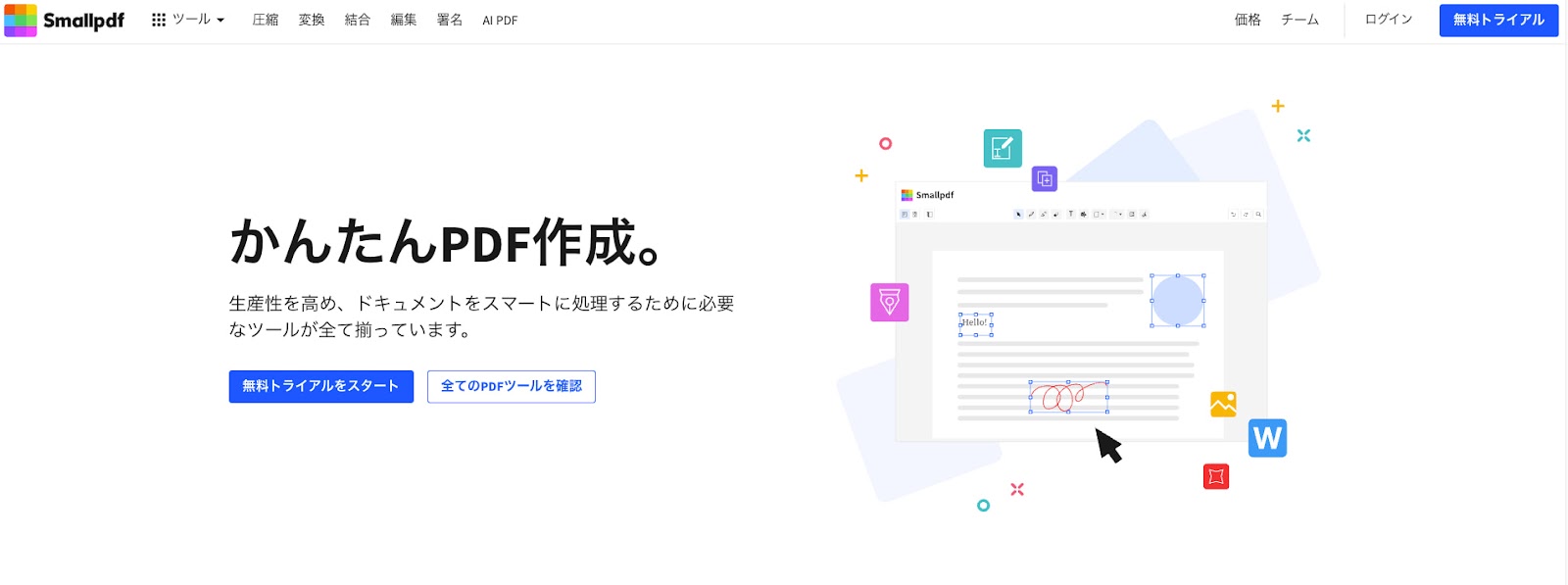Click the teal edit document icon in the illustration

click(1003, 148)
